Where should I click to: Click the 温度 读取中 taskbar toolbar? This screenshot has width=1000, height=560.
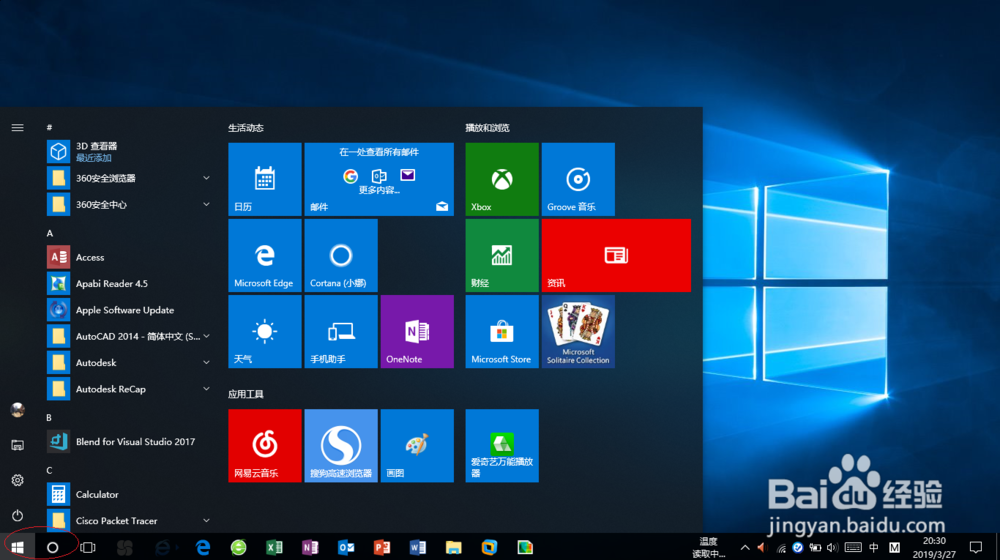(709, 547)
